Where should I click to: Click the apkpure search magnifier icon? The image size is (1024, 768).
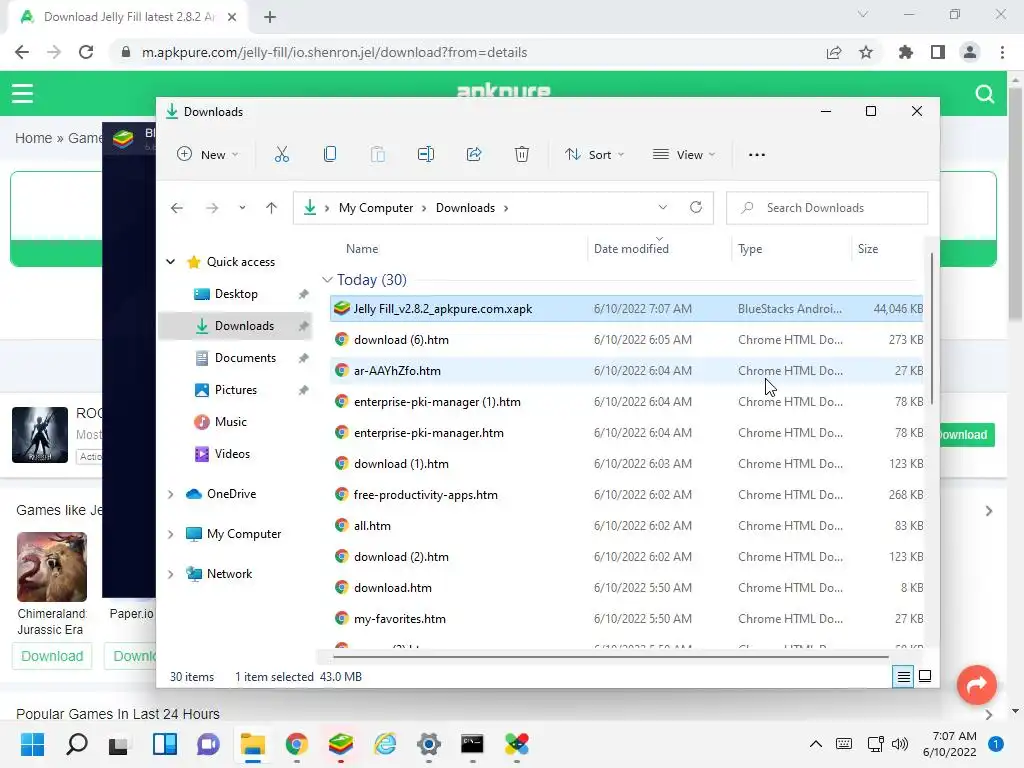(985, 94)
